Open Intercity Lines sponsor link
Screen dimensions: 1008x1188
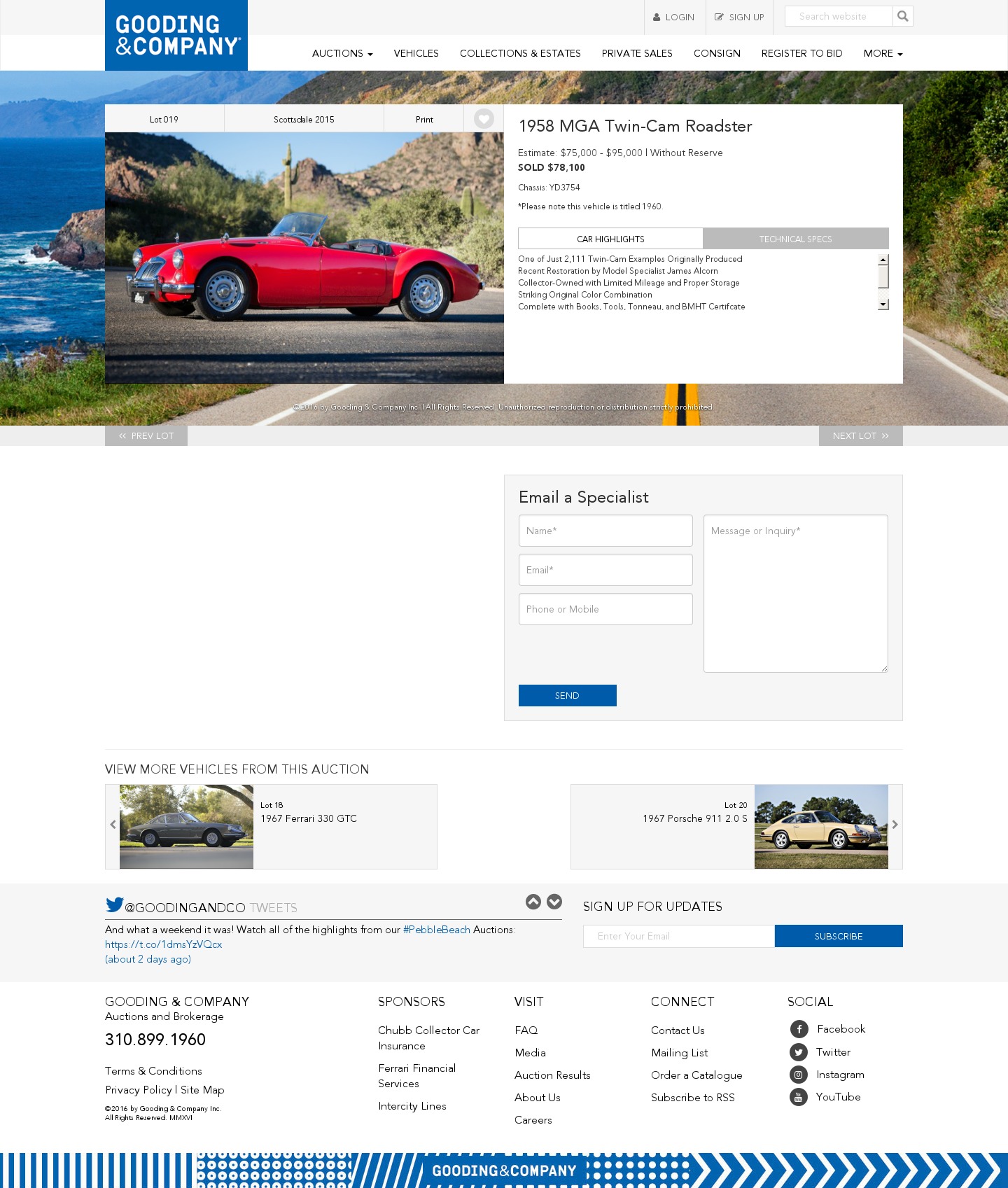pos(412,1106)
